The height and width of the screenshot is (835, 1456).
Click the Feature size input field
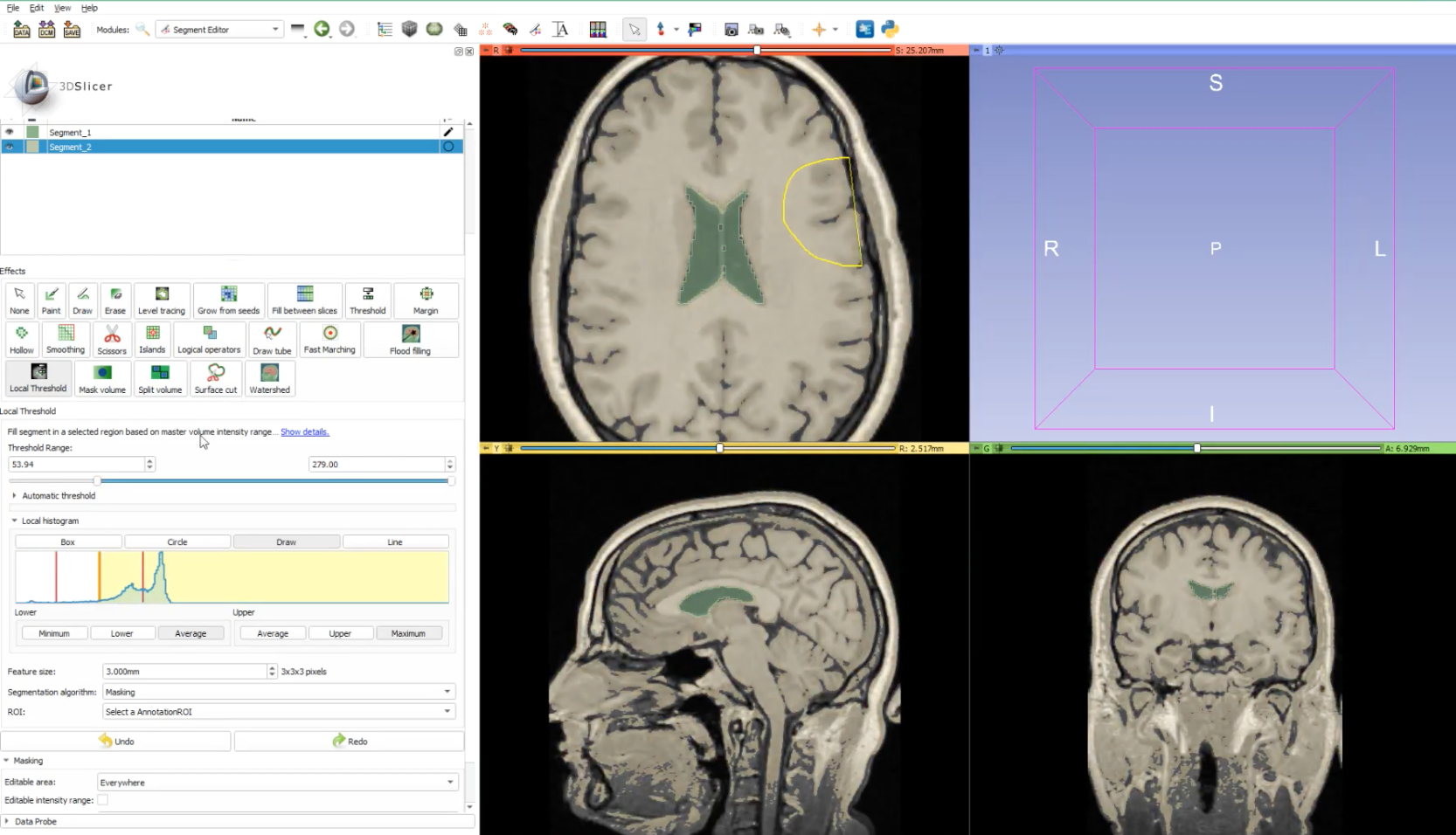point(184,672)
